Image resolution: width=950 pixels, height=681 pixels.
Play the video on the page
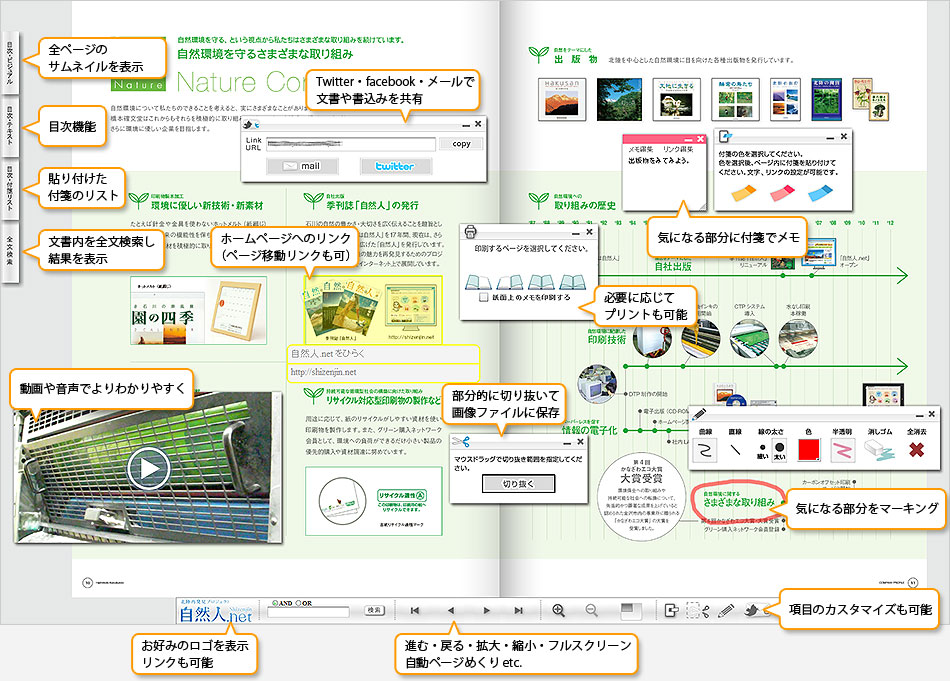(x=148, y=468)
